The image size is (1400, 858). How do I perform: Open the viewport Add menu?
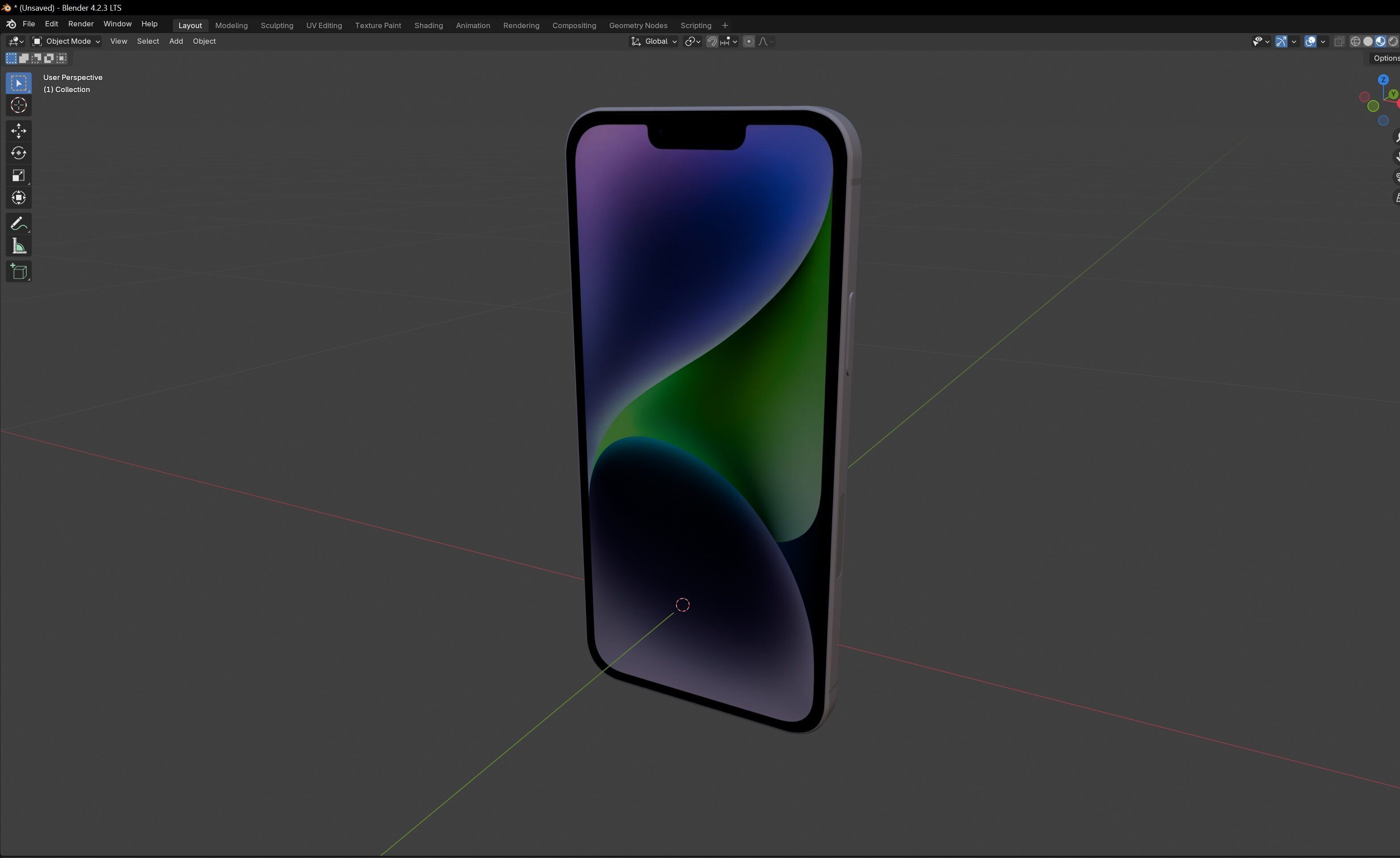176,42
